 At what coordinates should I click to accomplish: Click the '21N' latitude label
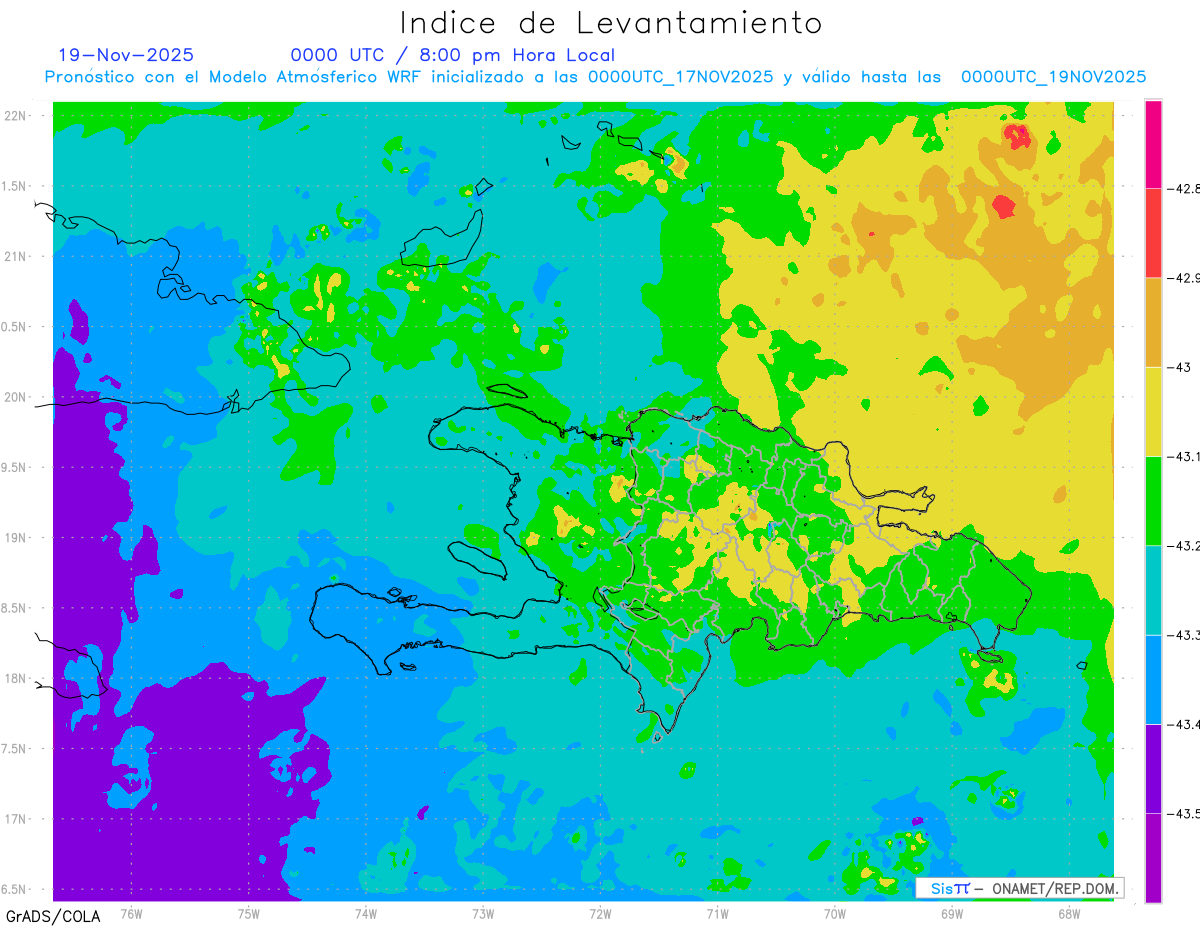[x=15, y=256]
